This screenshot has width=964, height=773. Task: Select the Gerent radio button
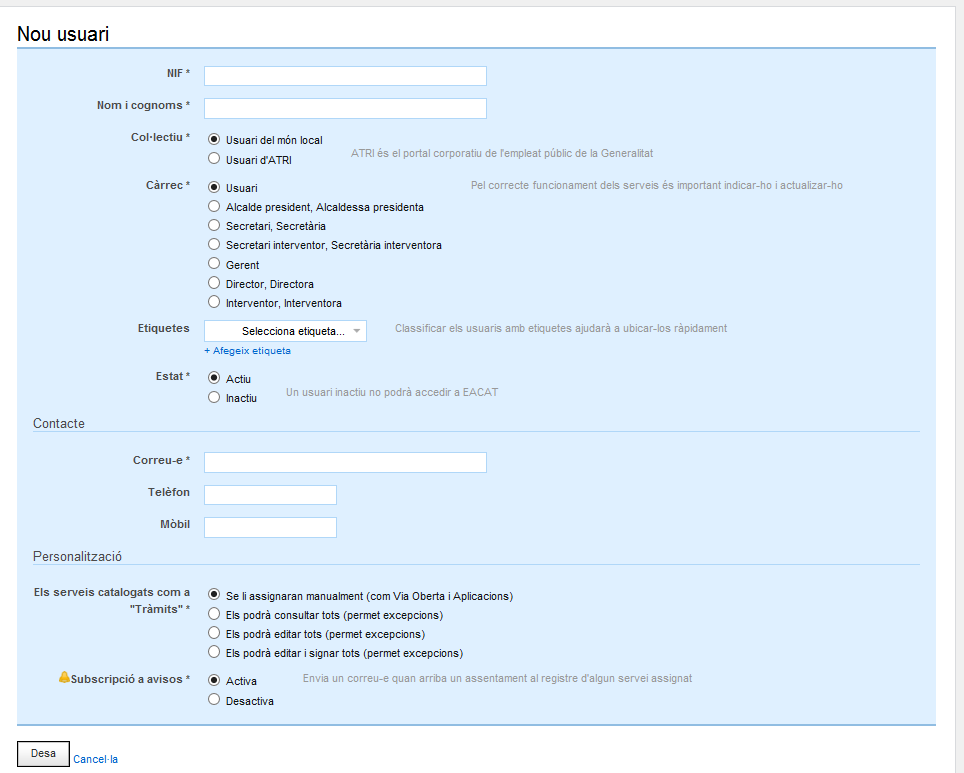(x=214, y=264)
